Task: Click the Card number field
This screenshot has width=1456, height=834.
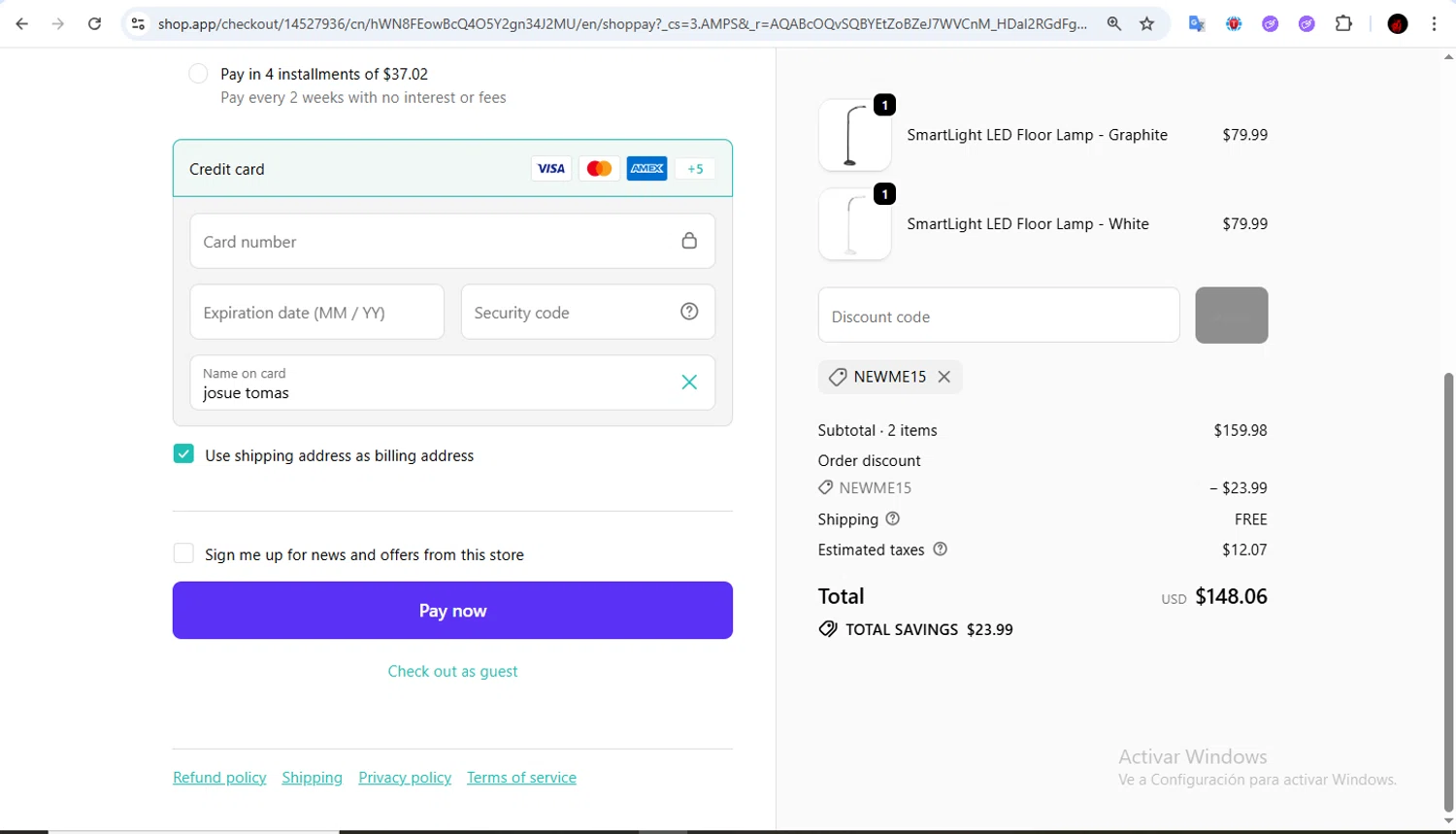Action: coord(452,241)
